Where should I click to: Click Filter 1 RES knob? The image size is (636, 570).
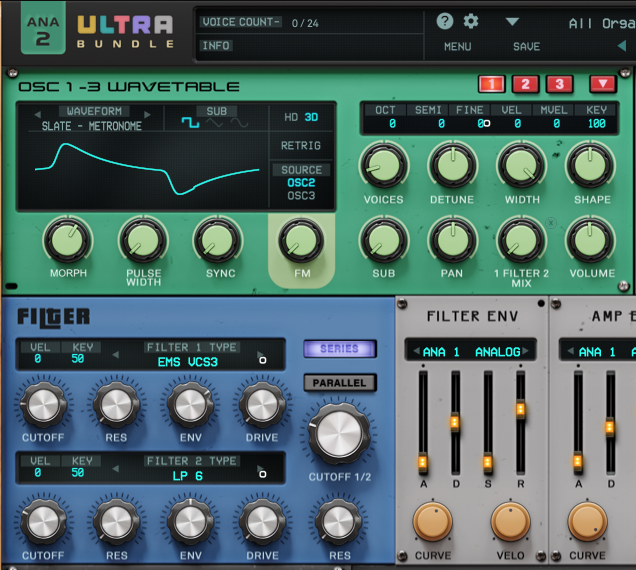(x=116, y=404)
